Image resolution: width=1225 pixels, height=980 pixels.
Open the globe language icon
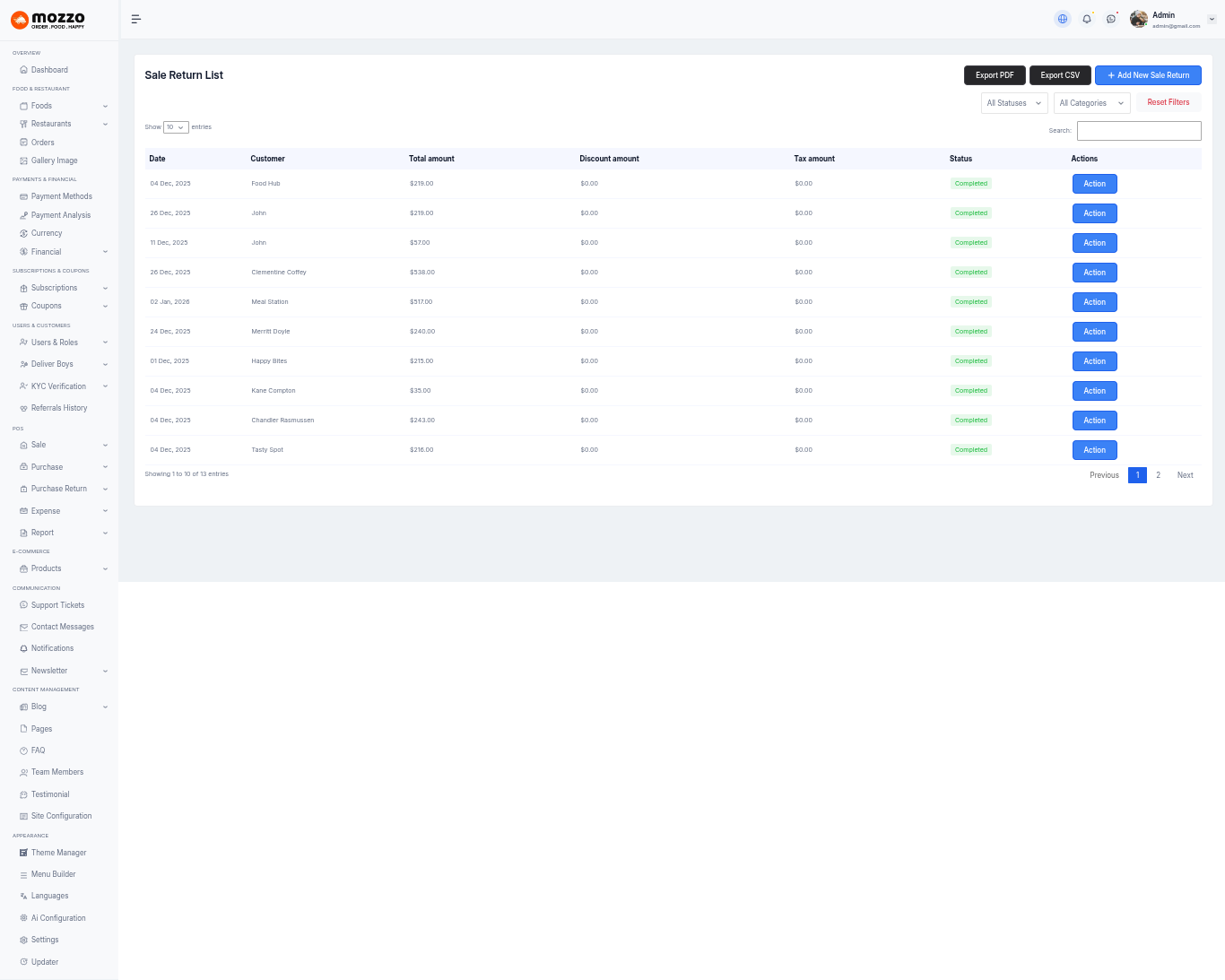pos(1063,19)
